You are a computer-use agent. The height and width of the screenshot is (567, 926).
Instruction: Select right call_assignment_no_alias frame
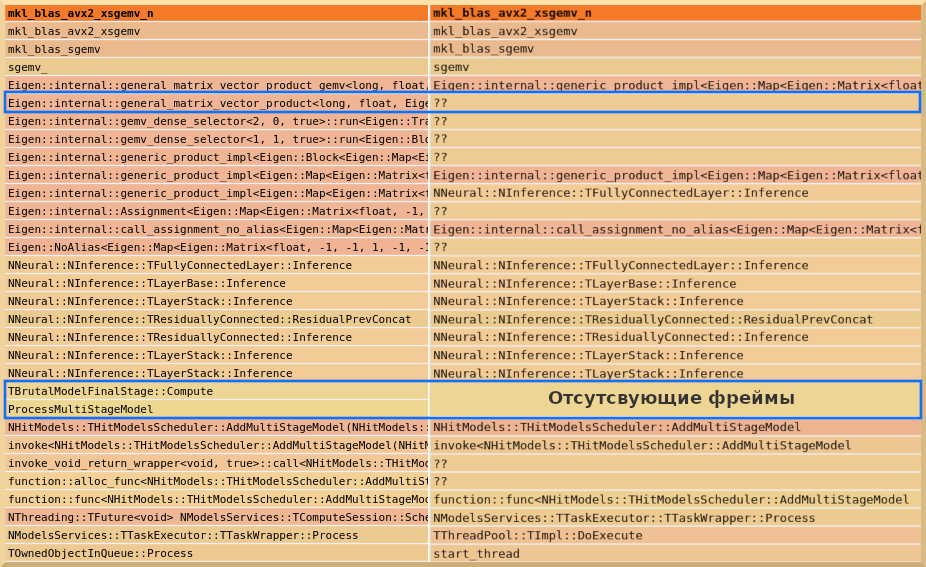(675, 229)
